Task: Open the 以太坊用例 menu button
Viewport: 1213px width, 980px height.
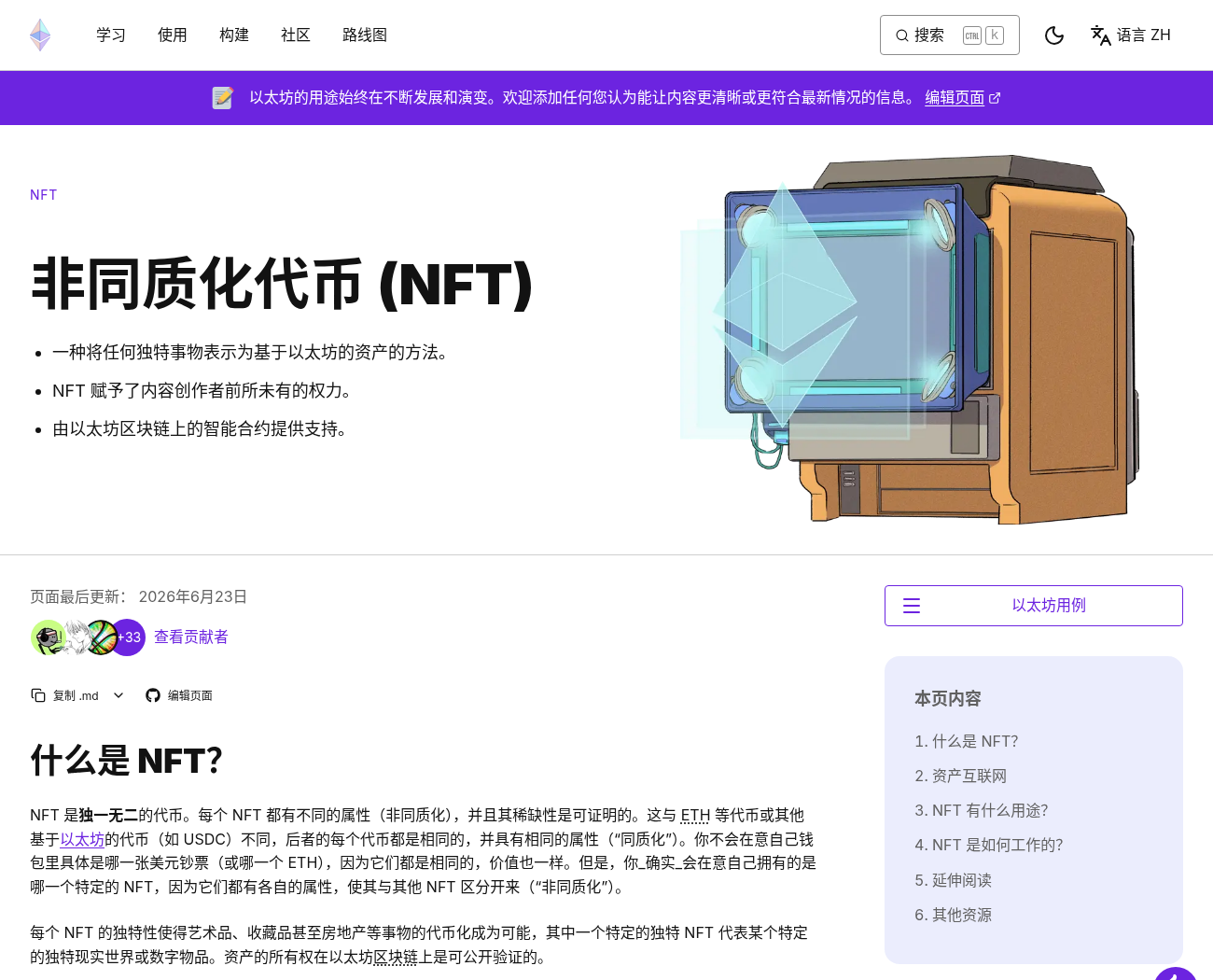Action: point(1034,606)
